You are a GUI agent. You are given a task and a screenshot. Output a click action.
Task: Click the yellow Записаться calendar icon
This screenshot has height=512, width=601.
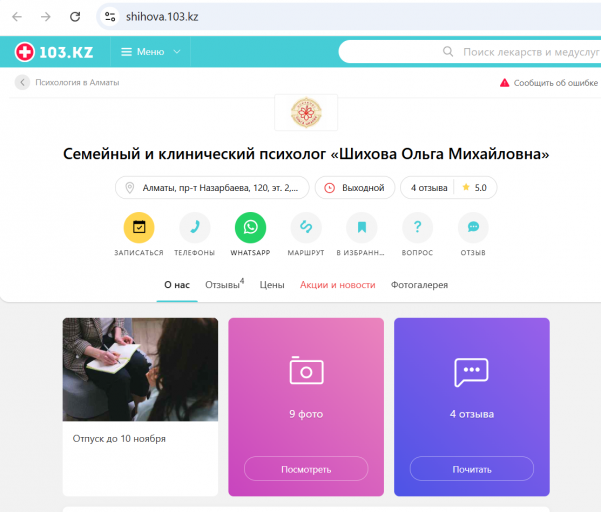point(139,227)
